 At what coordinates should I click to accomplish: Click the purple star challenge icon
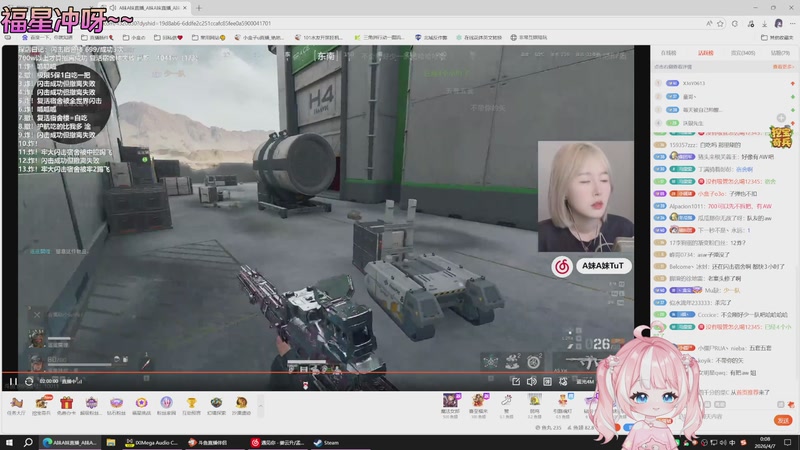point(141,405)
